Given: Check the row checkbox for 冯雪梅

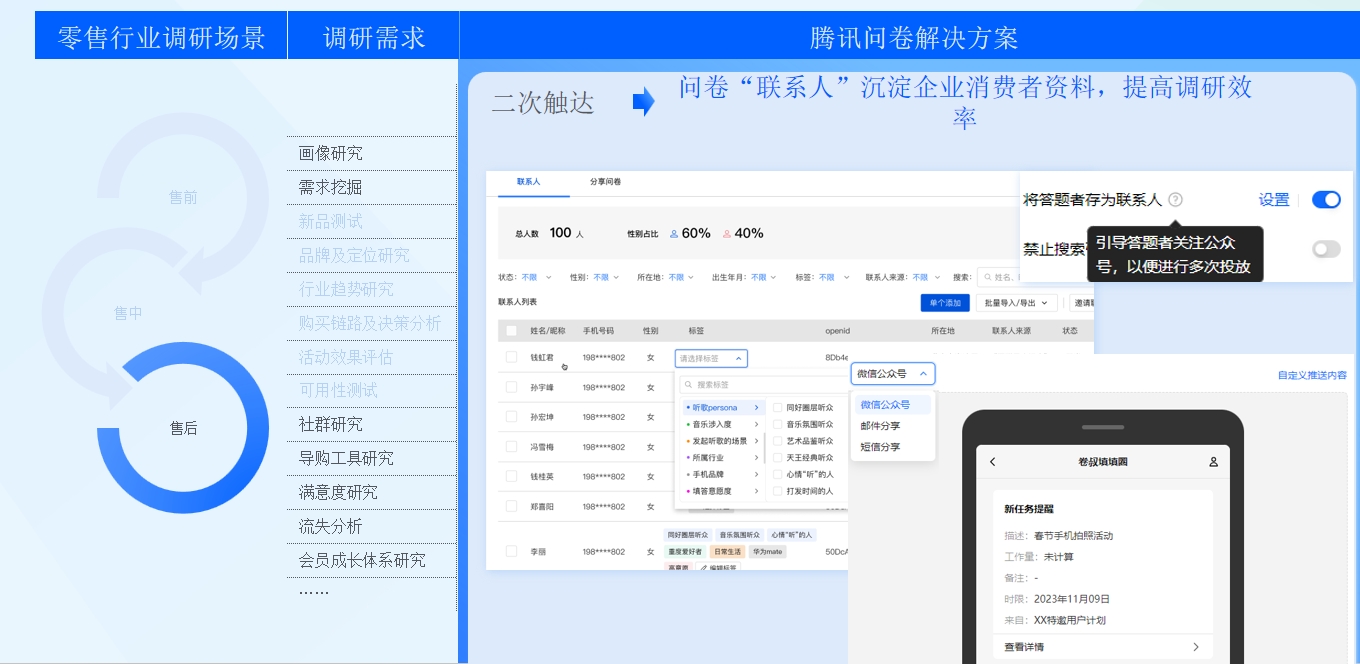Looking at the screenshot, I should 512,447.
